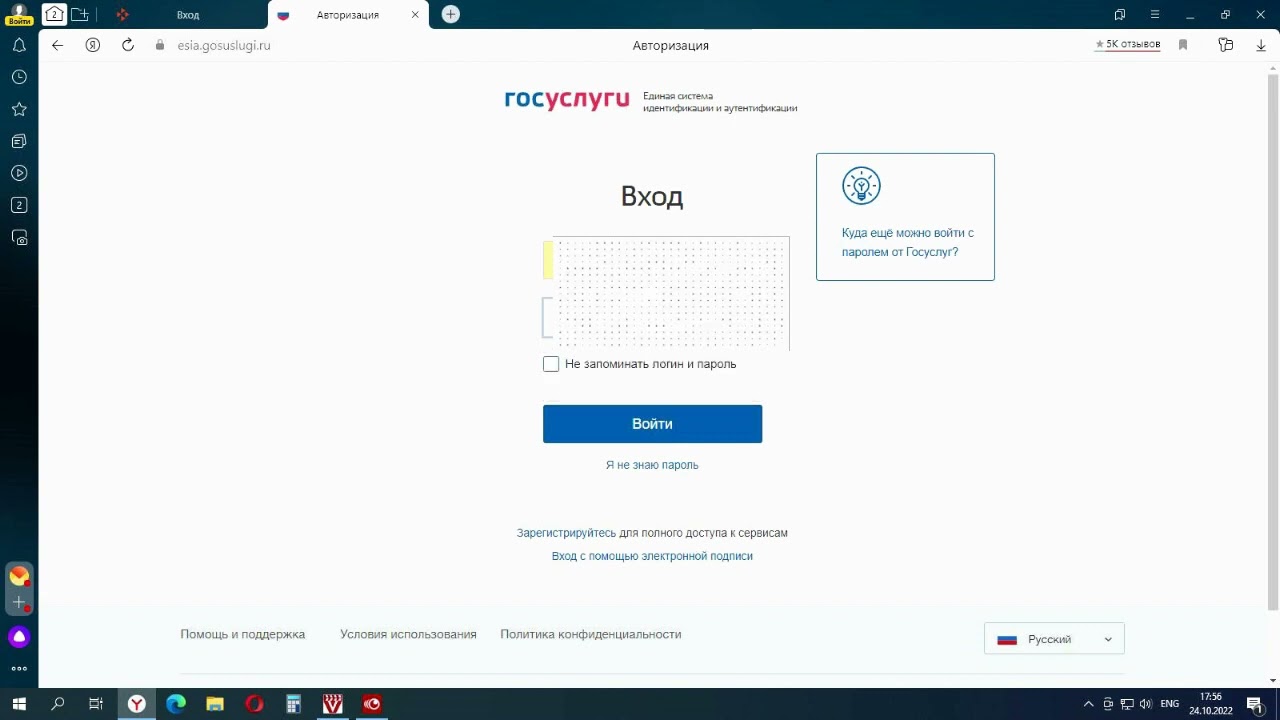Click the blue 'Войти' button
The image size is (1280, 720).
coord(652,424)
